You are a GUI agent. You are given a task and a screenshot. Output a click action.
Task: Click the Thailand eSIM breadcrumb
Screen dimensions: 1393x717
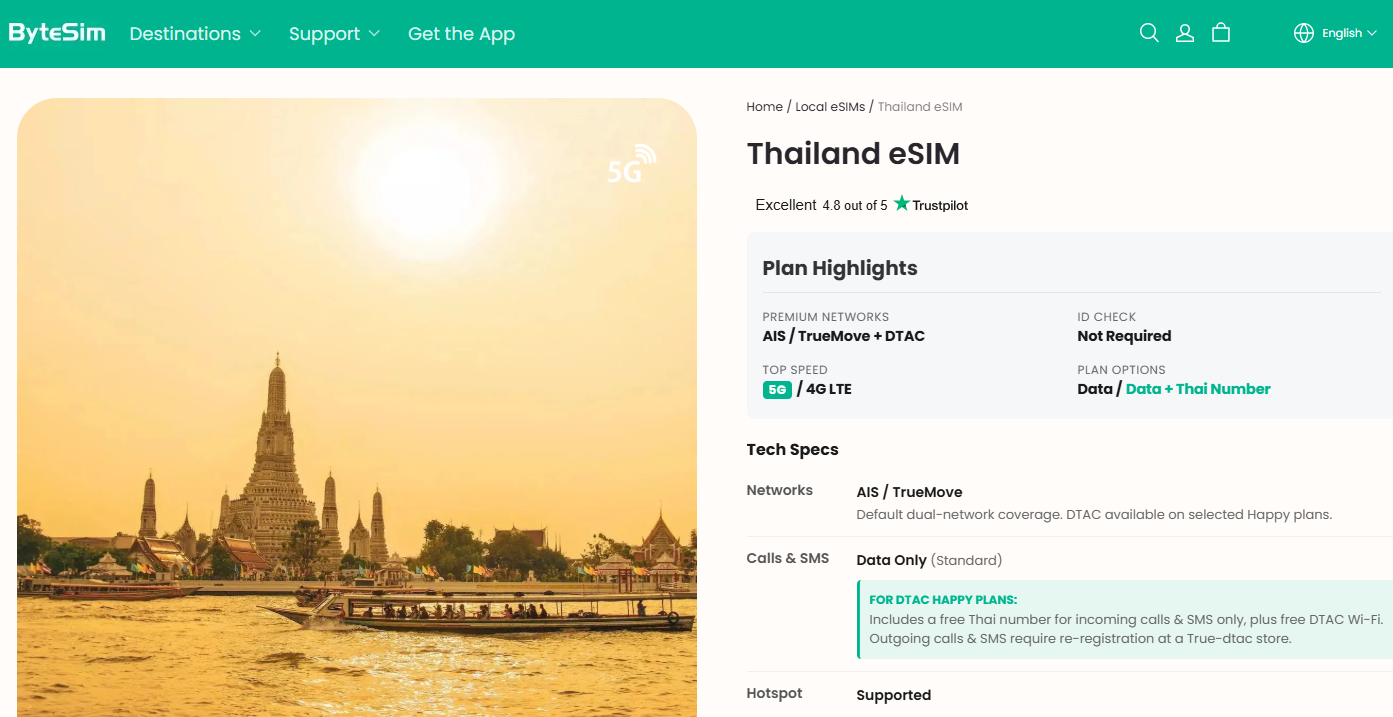point(920,107)
